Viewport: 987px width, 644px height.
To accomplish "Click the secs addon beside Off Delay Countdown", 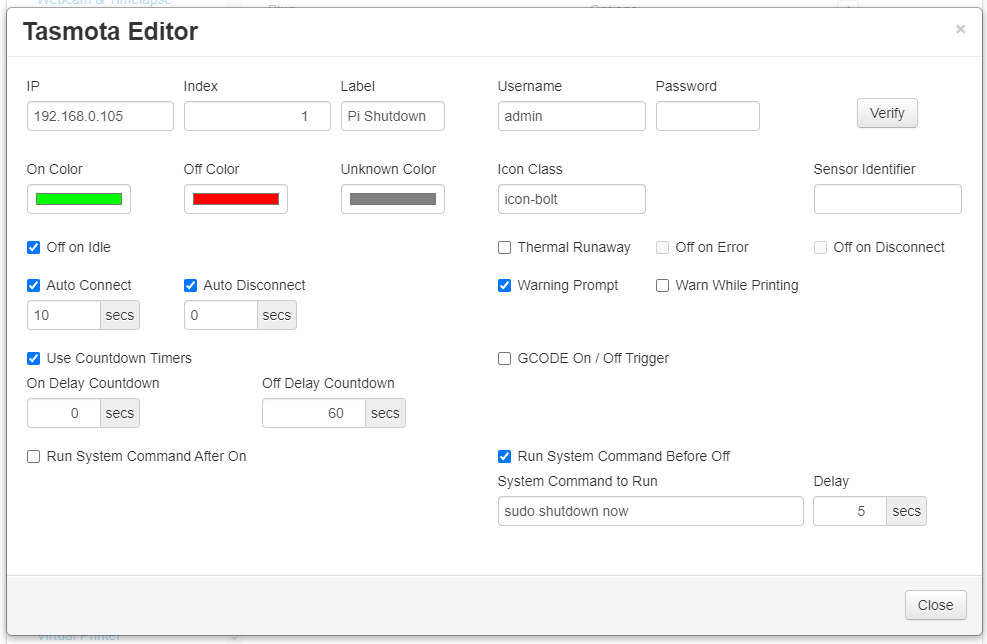I will [x=385, y=414].
